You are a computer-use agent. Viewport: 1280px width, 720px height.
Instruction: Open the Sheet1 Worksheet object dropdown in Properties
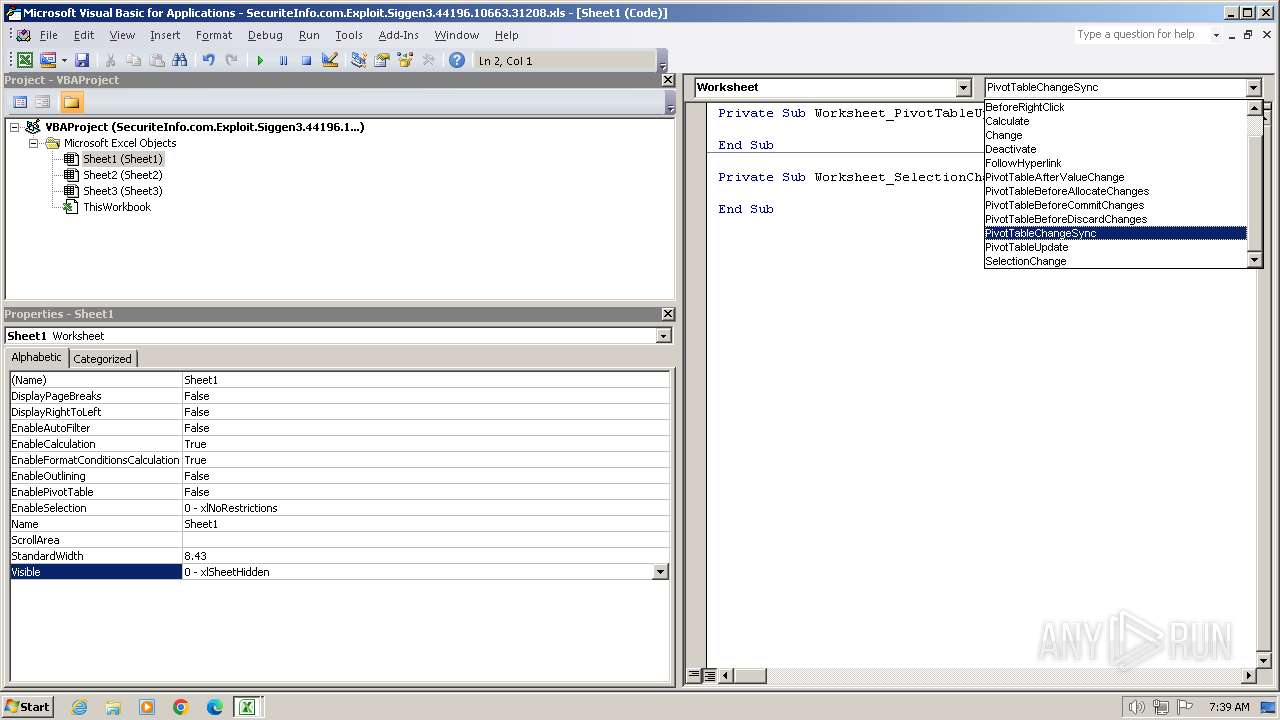tap(663, 336)
